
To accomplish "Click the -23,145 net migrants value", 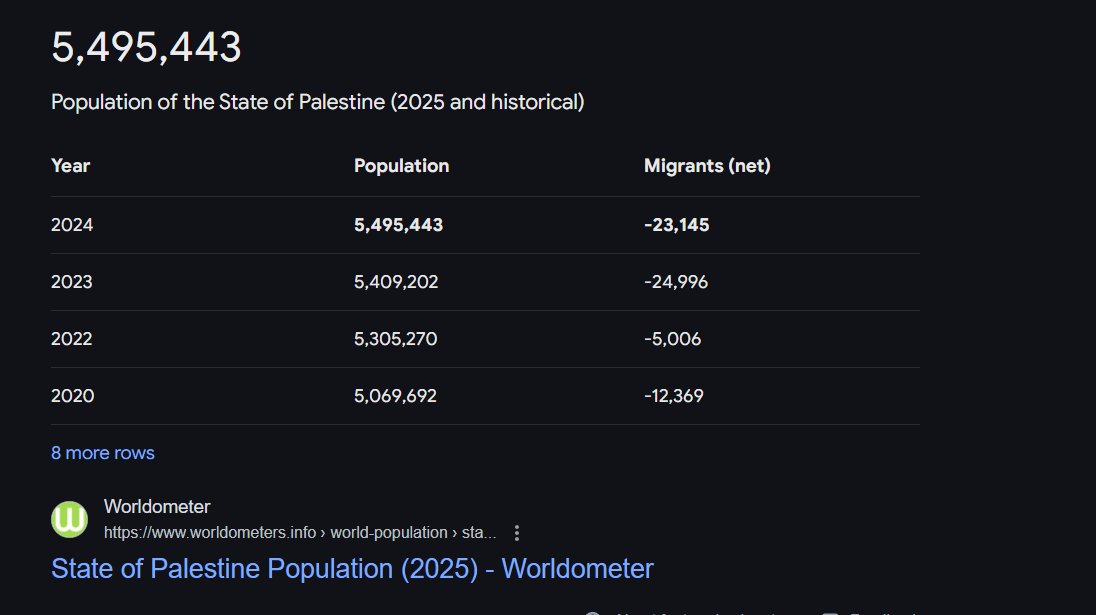I will 677,225.
